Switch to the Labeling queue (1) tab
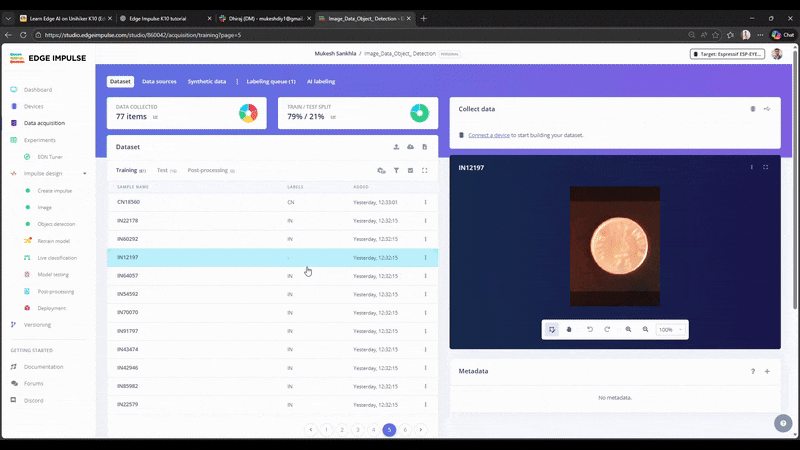 (x=271, y=82)
